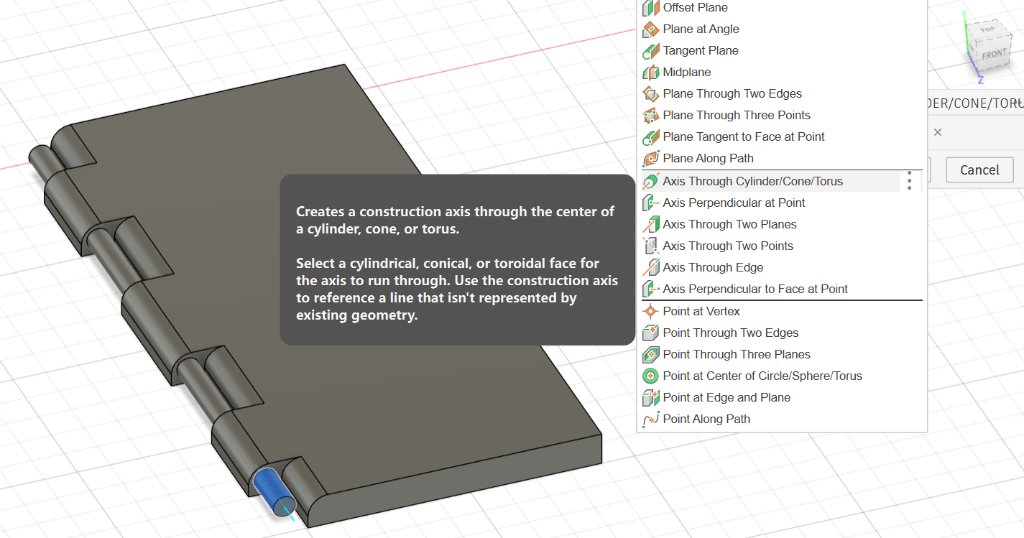Image resolution: width=1024 pixels, height=538 pixels.
Task: Click the Axis Through Two Points icon
Action: pos(651,246)
